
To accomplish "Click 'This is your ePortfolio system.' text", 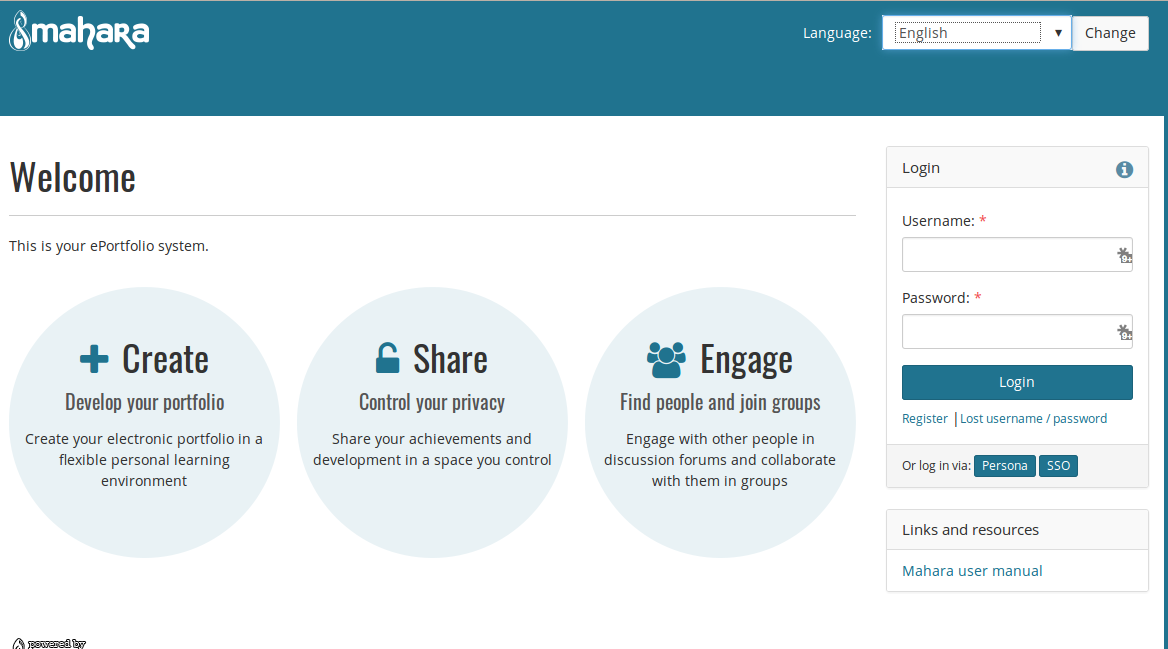I will click(x=109, y=246).
